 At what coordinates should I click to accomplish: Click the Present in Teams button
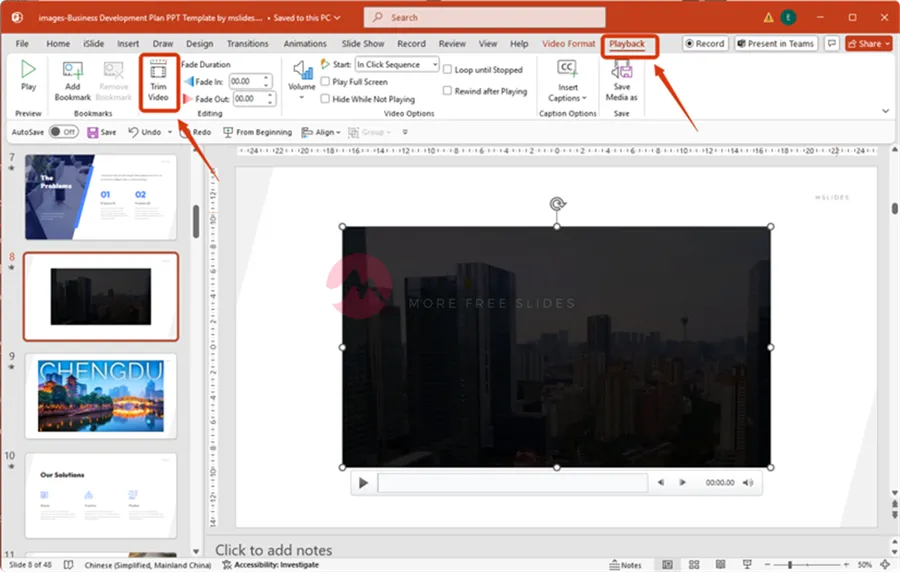pyautogui.click(x=776, y=44)
